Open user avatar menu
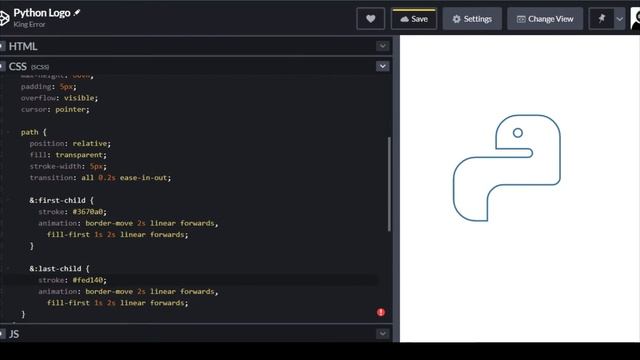 click(635, 19)
